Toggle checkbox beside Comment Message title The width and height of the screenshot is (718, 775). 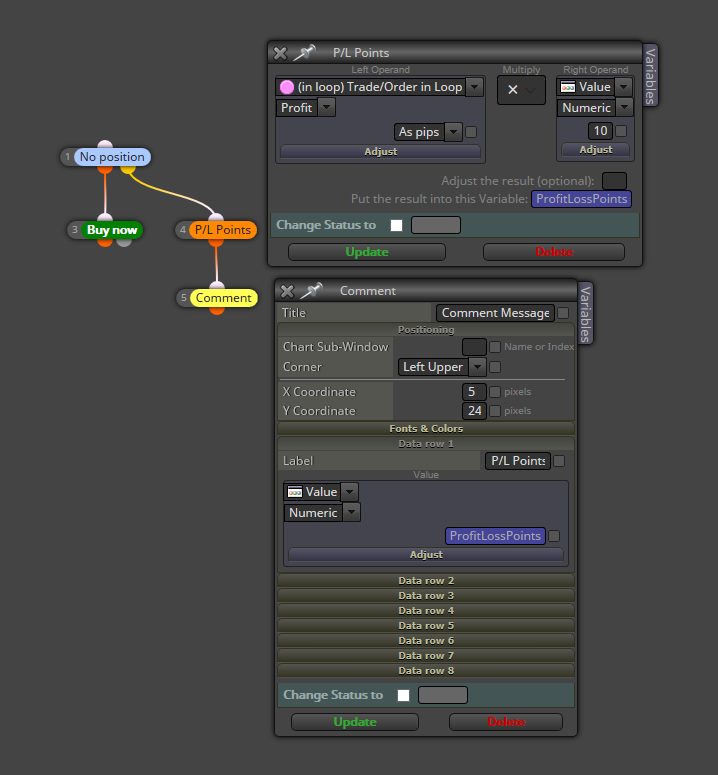(563, 313)
